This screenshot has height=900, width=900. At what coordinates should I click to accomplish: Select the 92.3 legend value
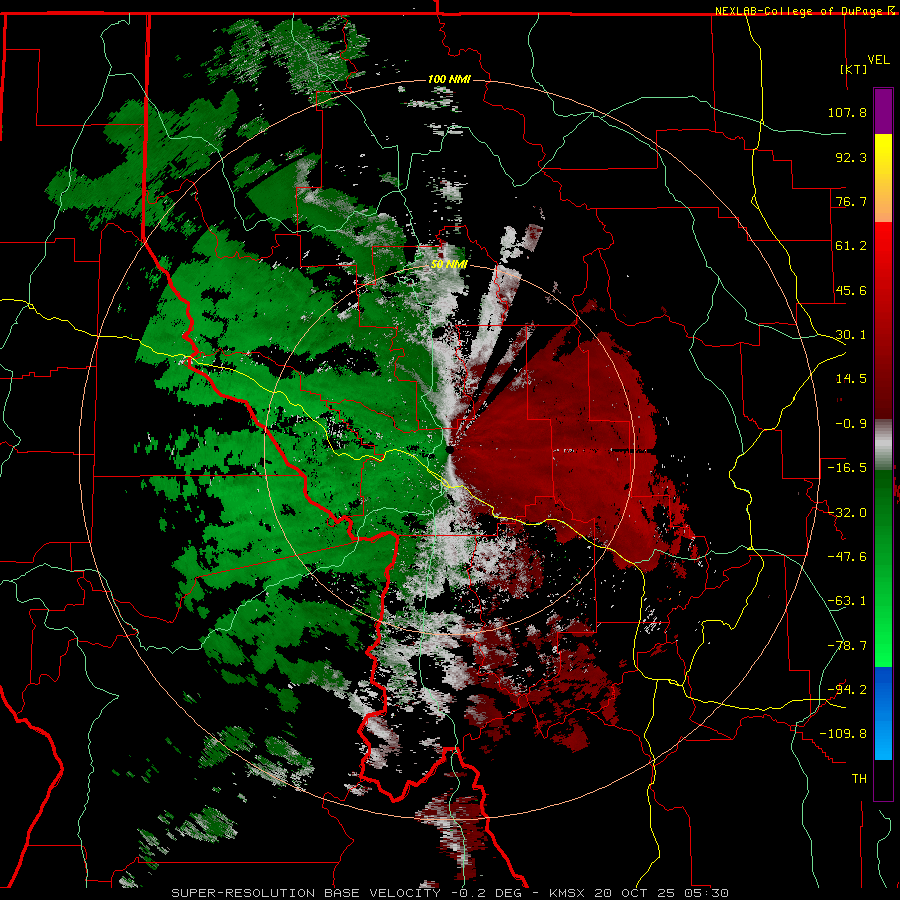click(851, 157)
